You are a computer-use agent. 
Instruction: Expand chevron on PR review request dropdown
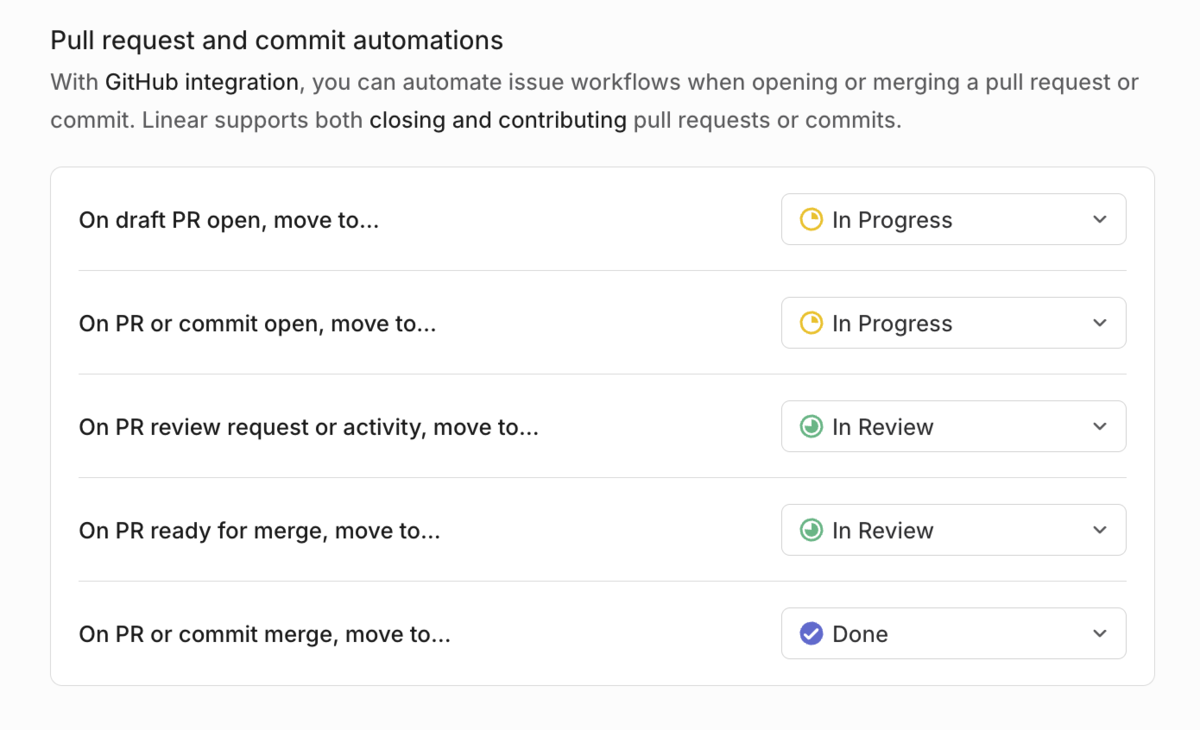[x=1100, y=427]
